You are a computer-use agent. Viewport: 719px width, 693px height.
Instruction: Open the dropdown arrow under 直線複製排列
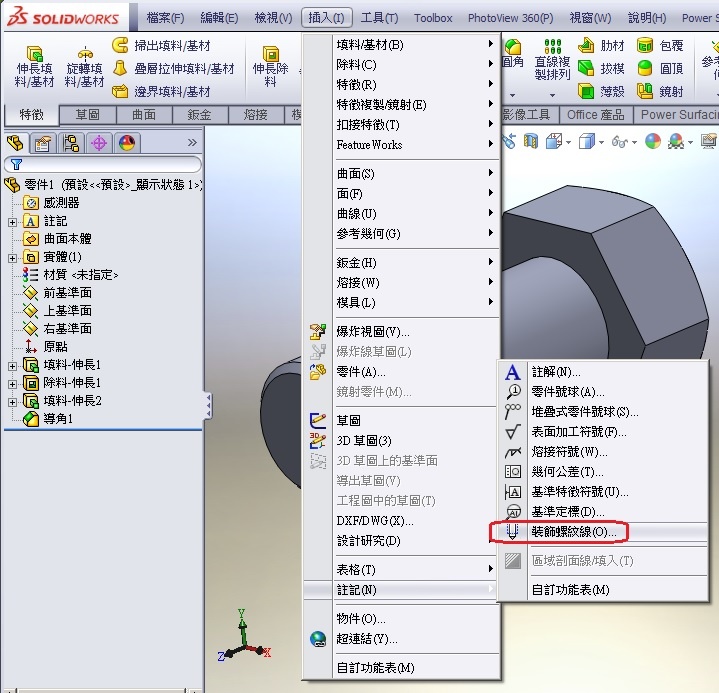pyautogui.click(x=553, y=95)
